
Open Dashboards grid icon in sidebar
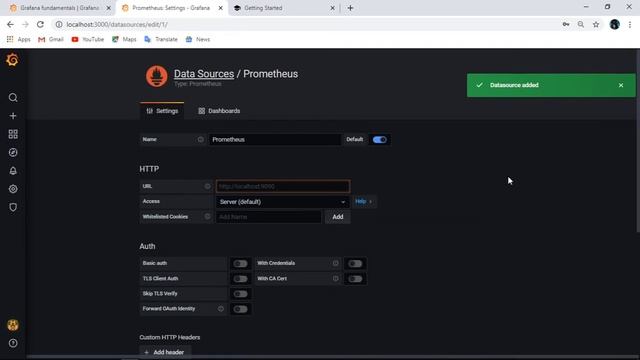pos(13,134)
